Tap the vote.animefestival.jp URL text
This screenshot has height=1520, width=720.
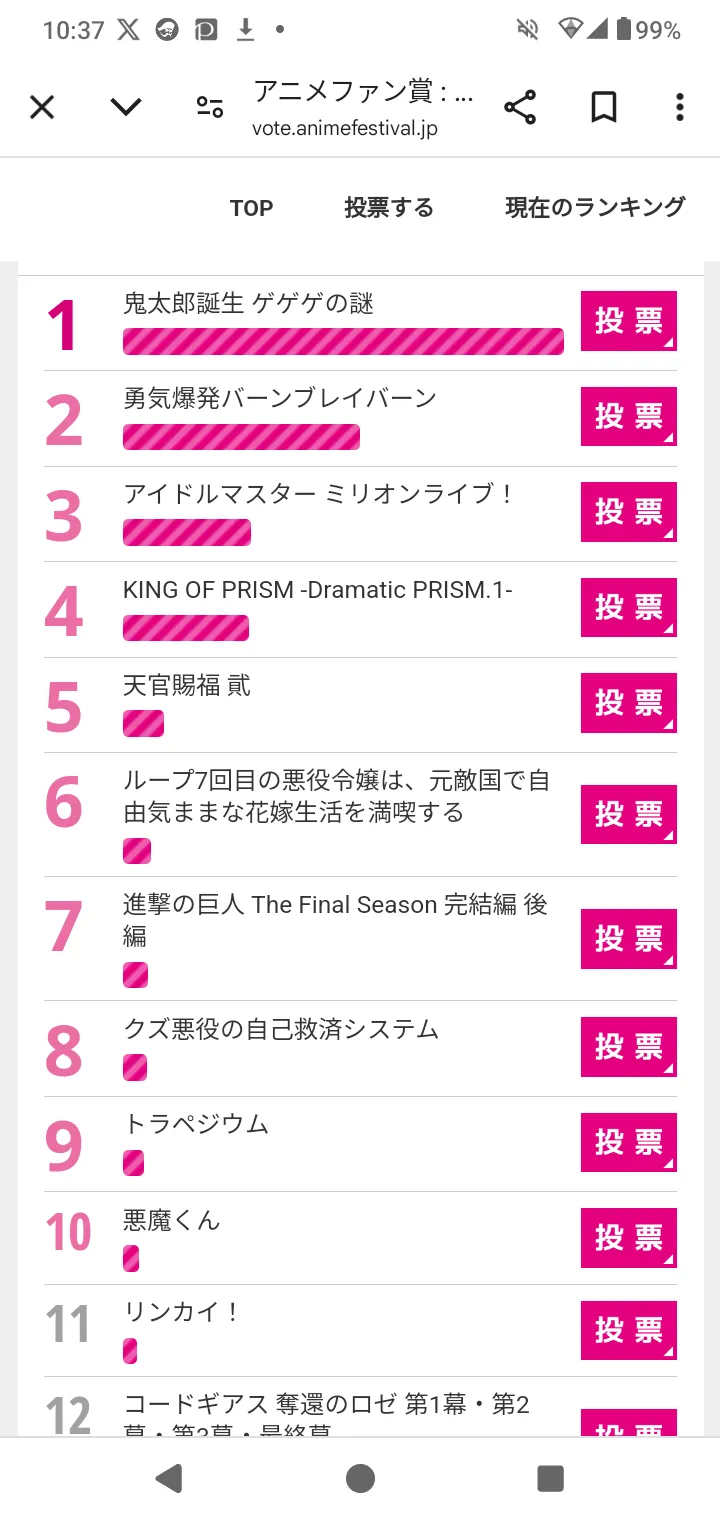pyautogui.click(x=345, y=128)
